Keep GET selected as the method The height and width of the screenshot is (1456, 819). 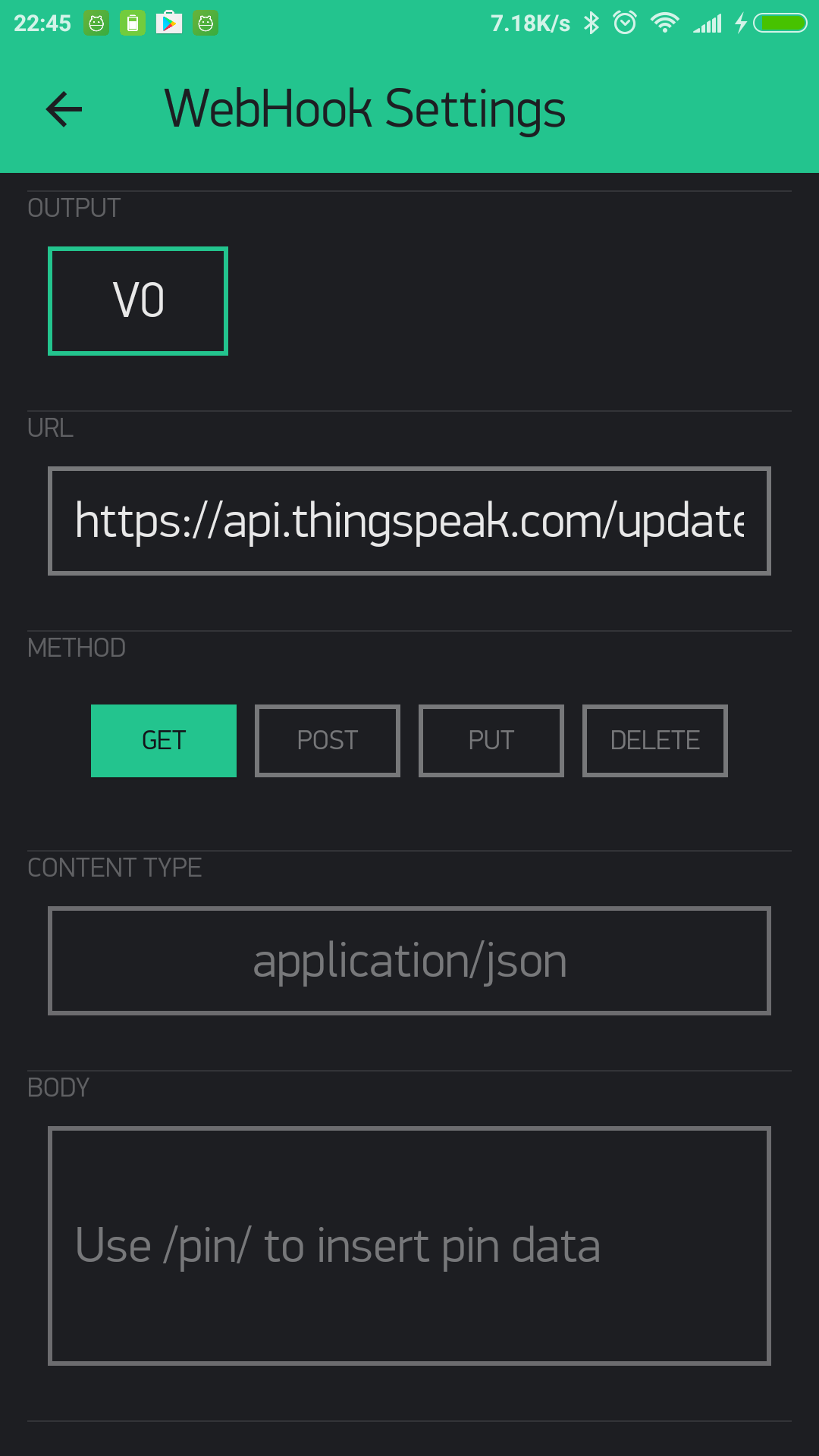163,740
